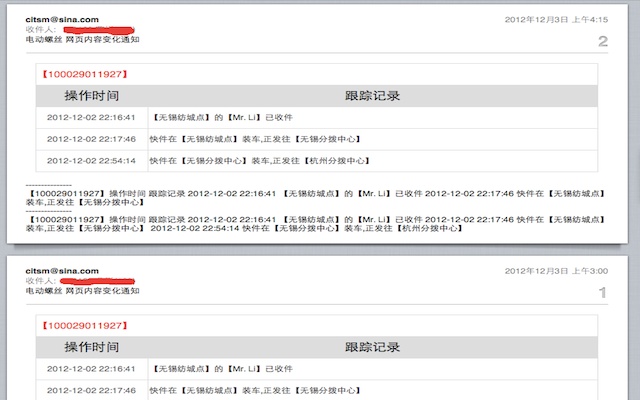Click the date 2012年12月3日 上午3:00
This screenshot has width=640, height=400.
[x=556, y=271]
